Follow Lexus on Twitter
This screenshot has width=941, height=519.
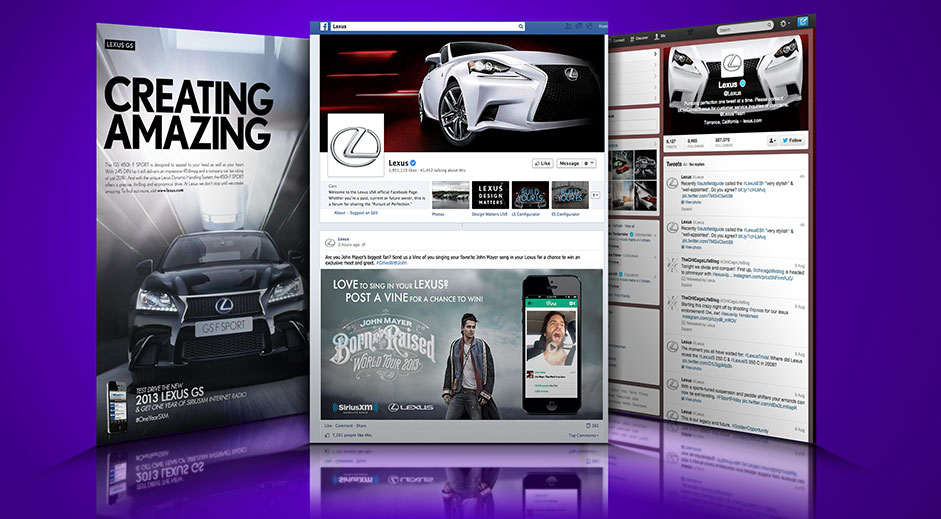[x=792, y=141]
